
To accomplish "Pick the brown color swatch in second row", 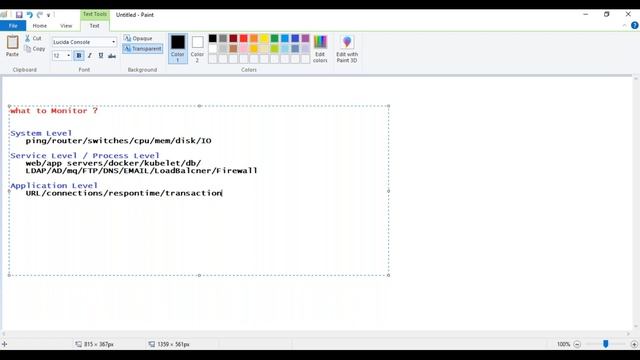I will pos(233,49).
